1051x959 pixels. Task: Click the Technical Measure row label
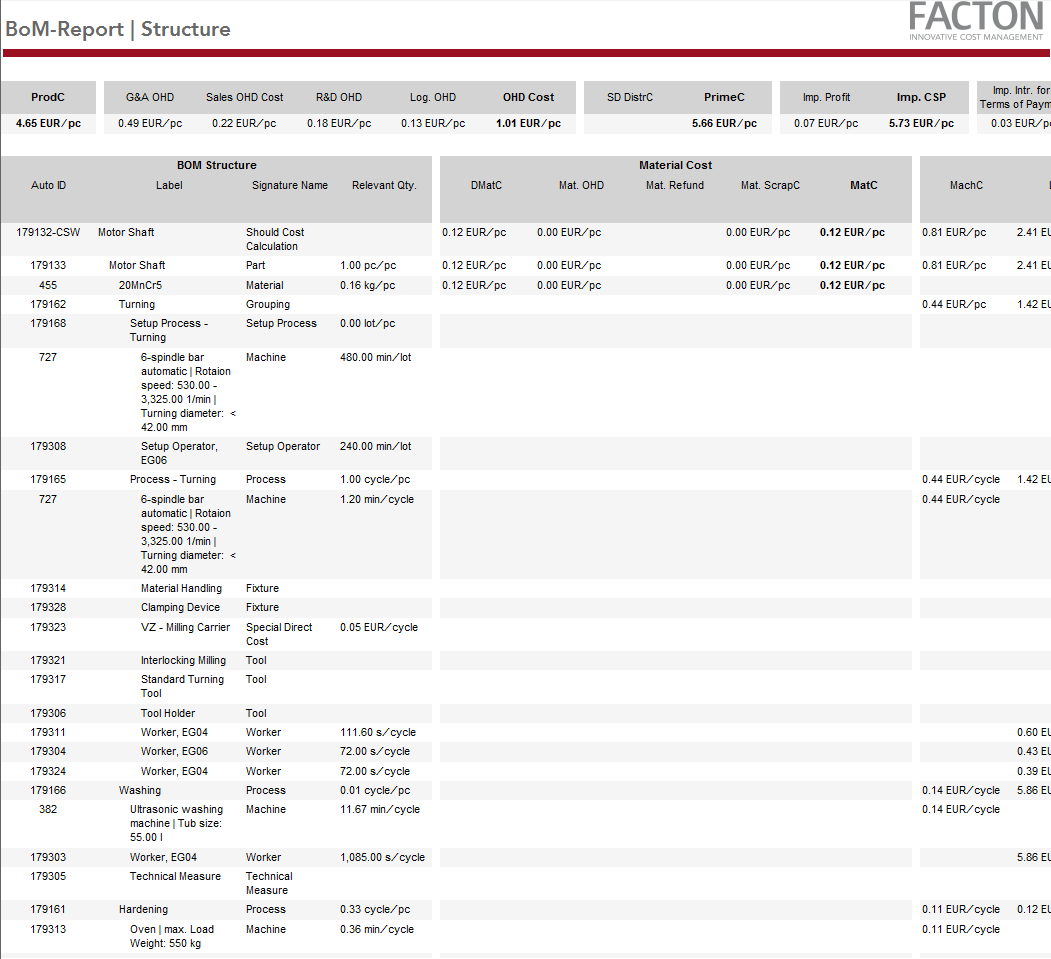coord(175,876)
